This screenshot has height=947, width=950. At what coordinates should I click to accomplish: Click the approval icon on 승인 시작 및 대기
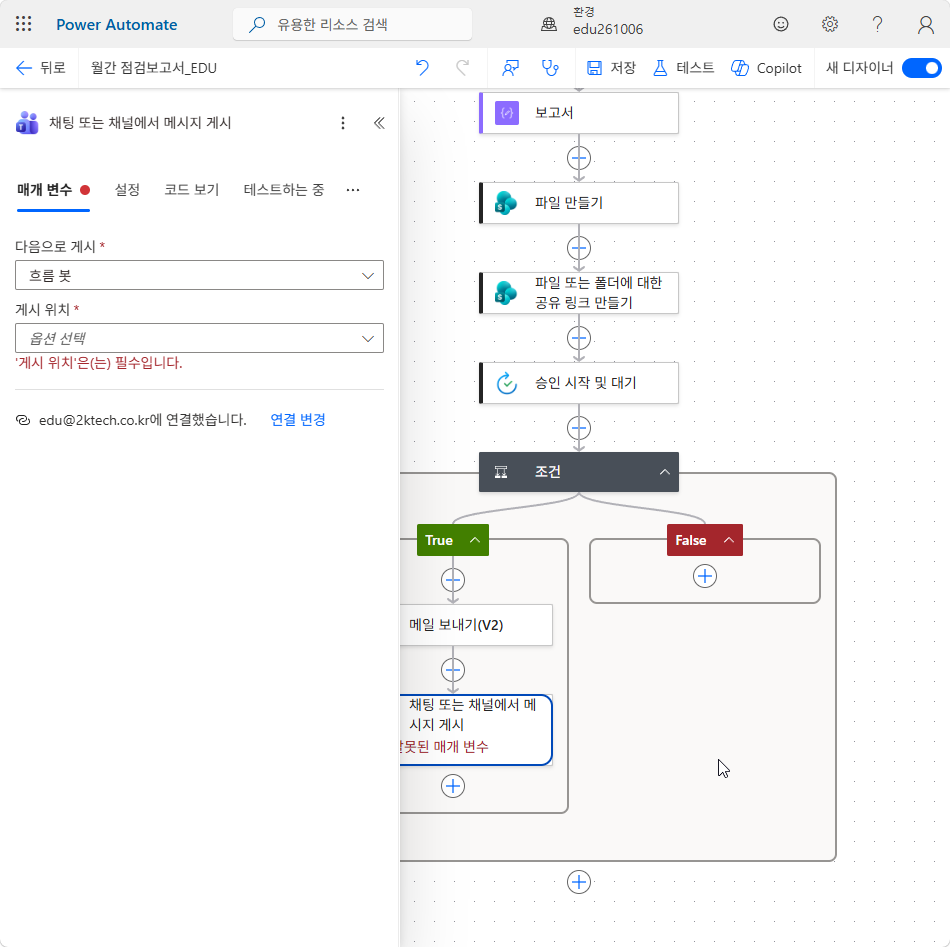(507, 383)
